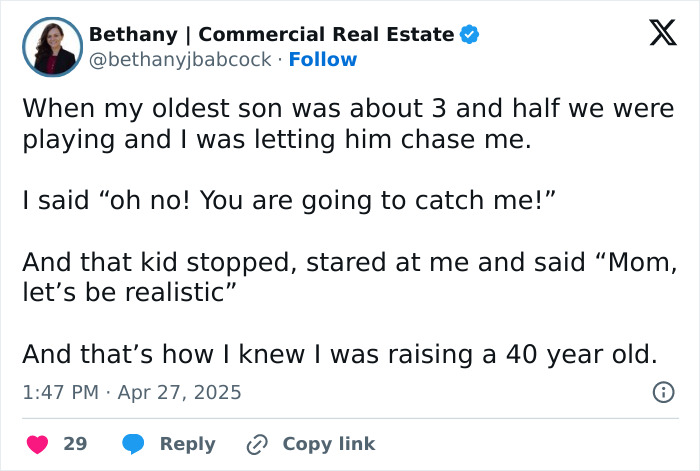
Task: Click the "Mom, let's be realistic" quote text
Action: (x=128, y=292)
